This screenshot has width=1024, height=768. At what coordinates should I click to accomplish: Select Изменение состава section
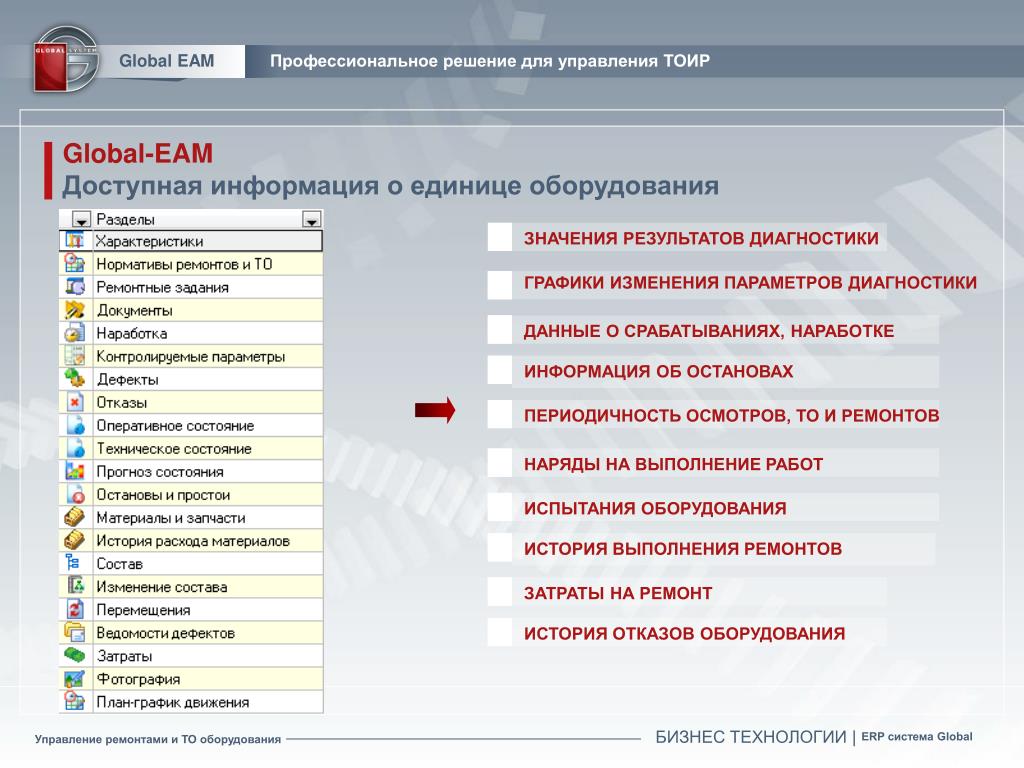coord(191,586)
